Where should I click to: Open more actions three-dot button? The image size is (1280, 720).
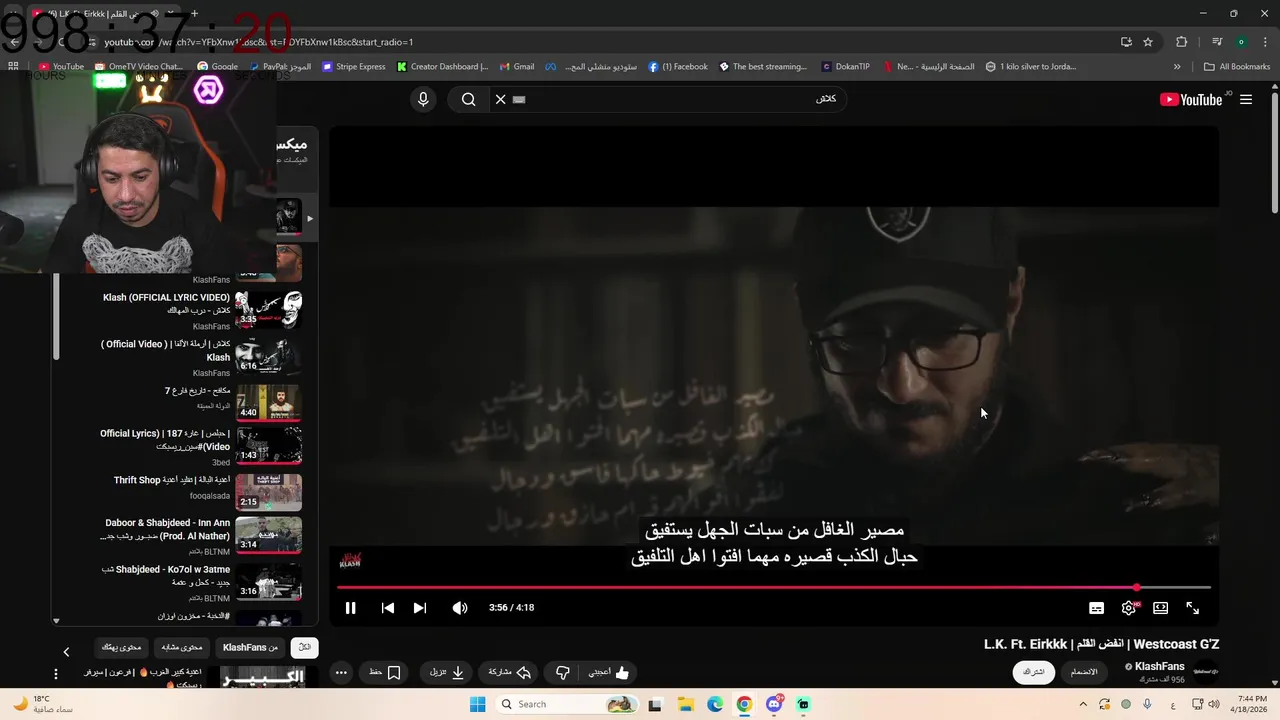click(x=341, y=673)
